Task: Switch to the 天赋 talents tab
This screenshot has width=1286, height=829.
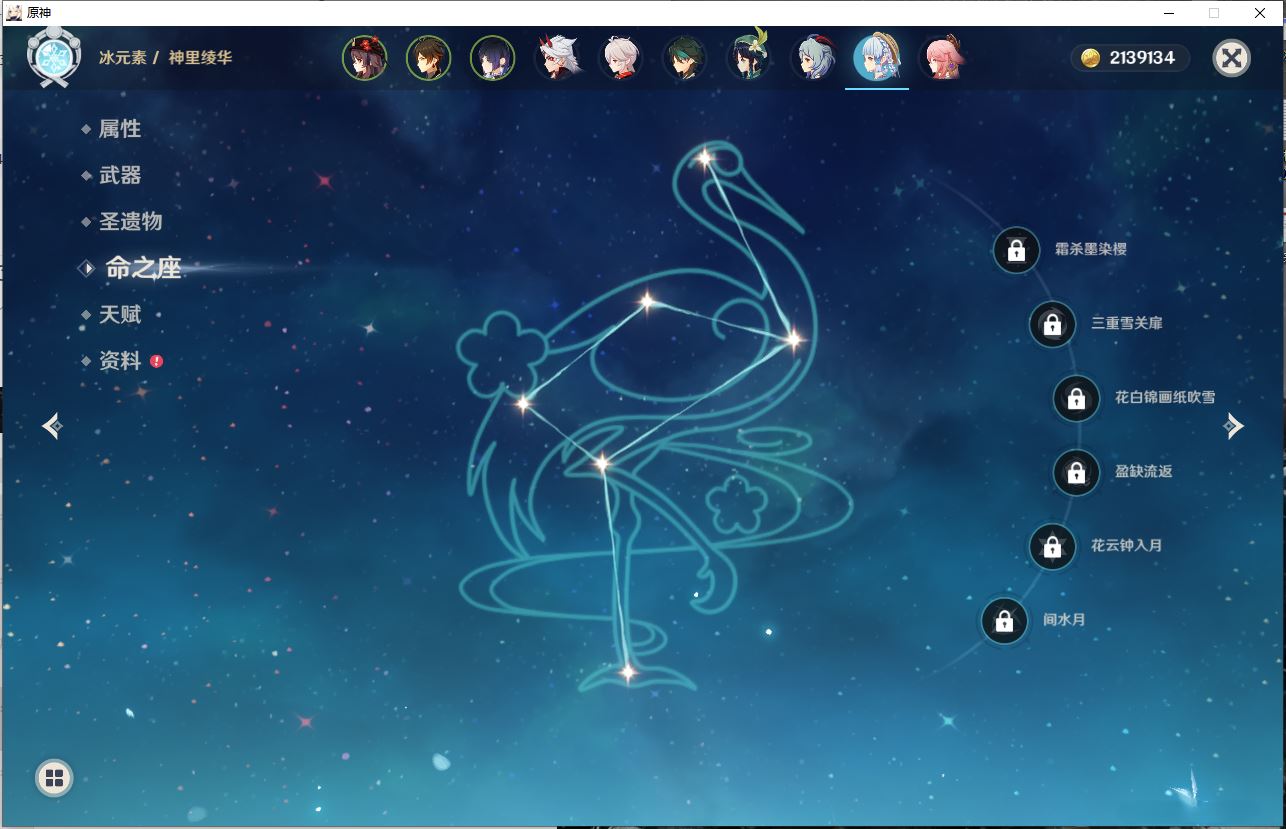Action: [x=119, y=314]
